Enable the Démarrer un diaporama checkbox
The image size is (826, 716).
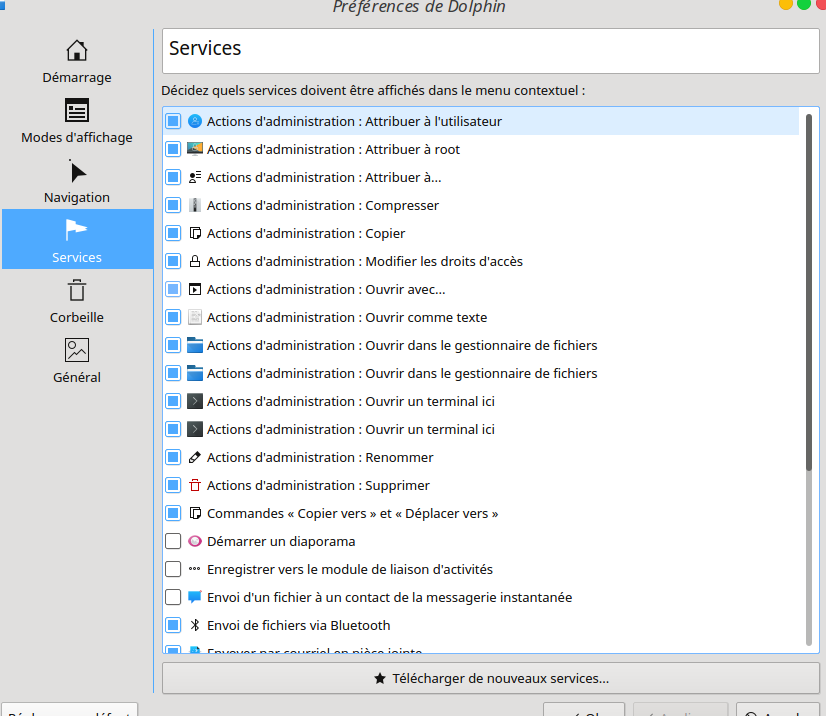coord(173,541)
